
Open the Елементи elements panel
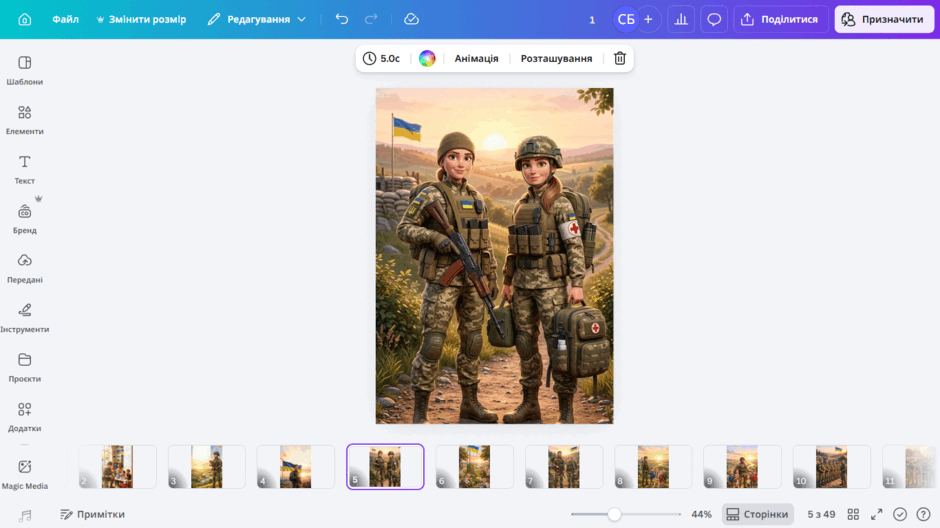25,120
